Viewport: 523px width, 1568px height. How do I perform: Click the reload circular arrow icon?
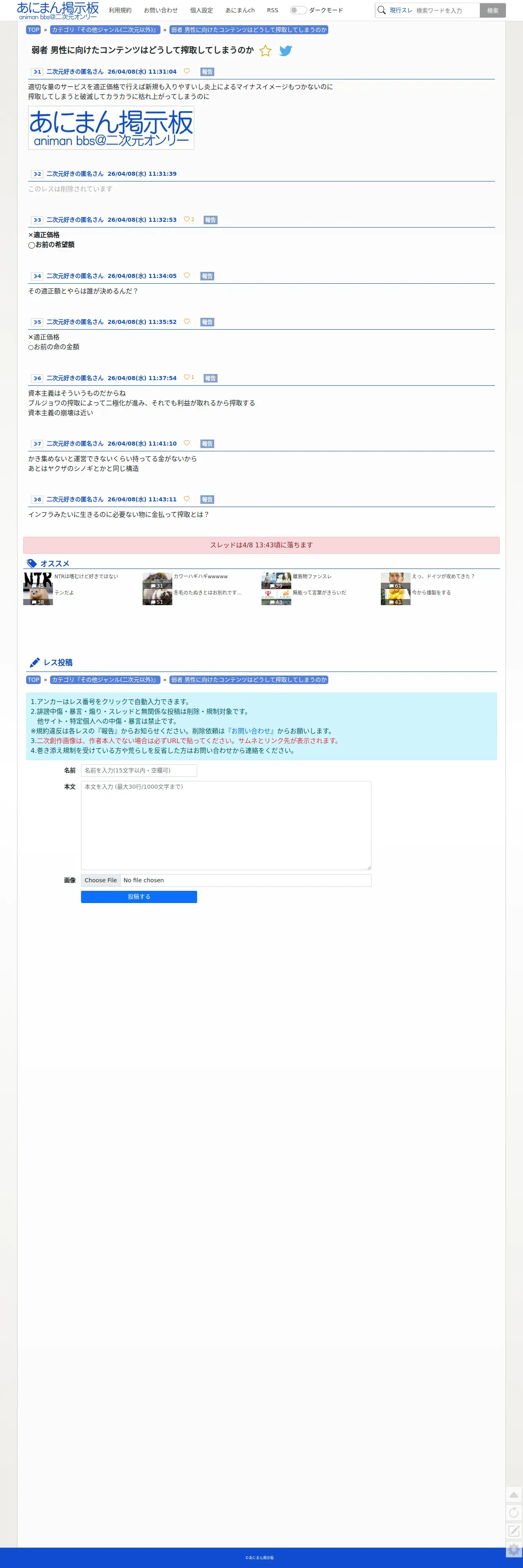[514, 1513]
